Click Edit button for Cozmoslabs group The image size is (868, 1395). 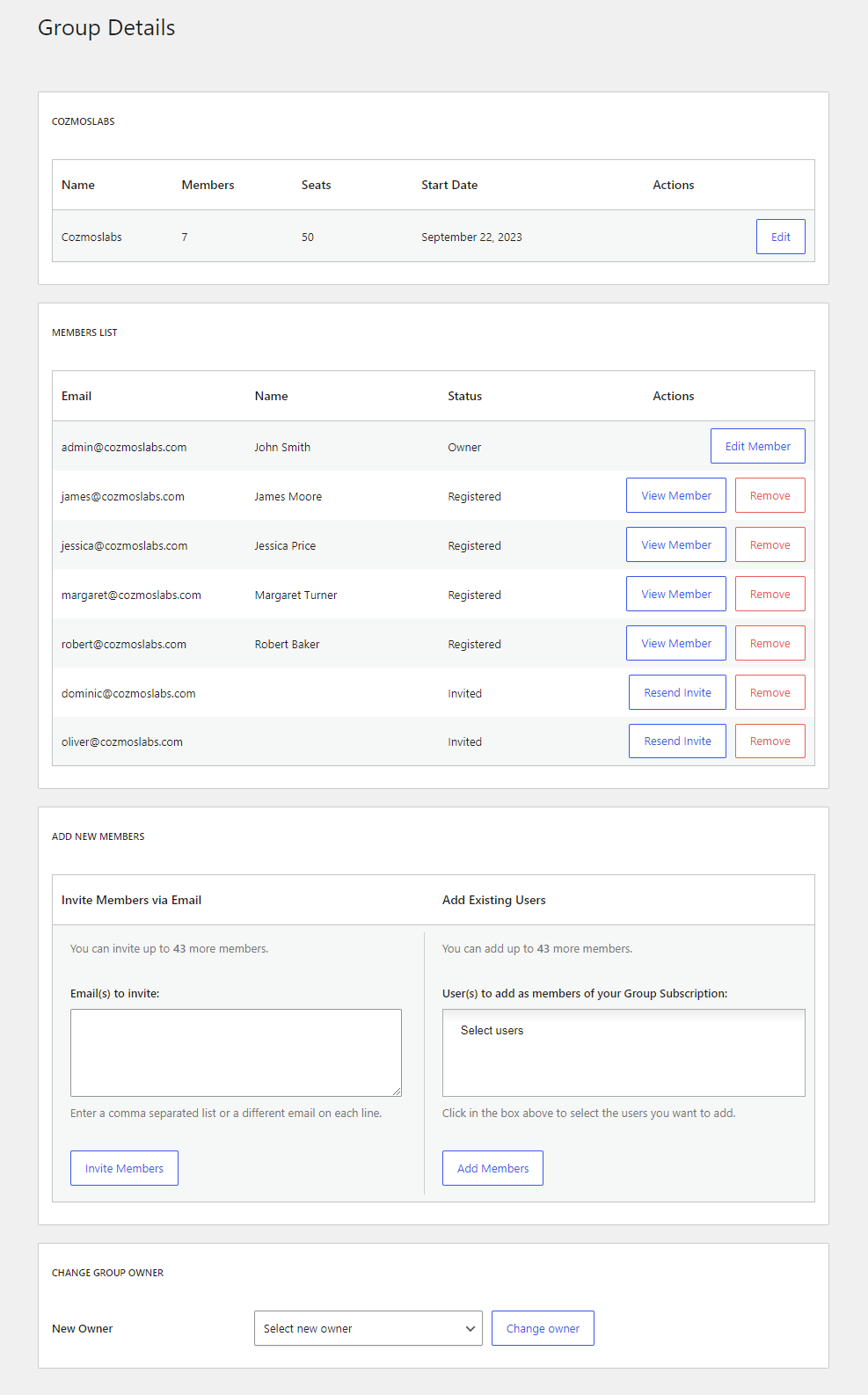point(780,237)
